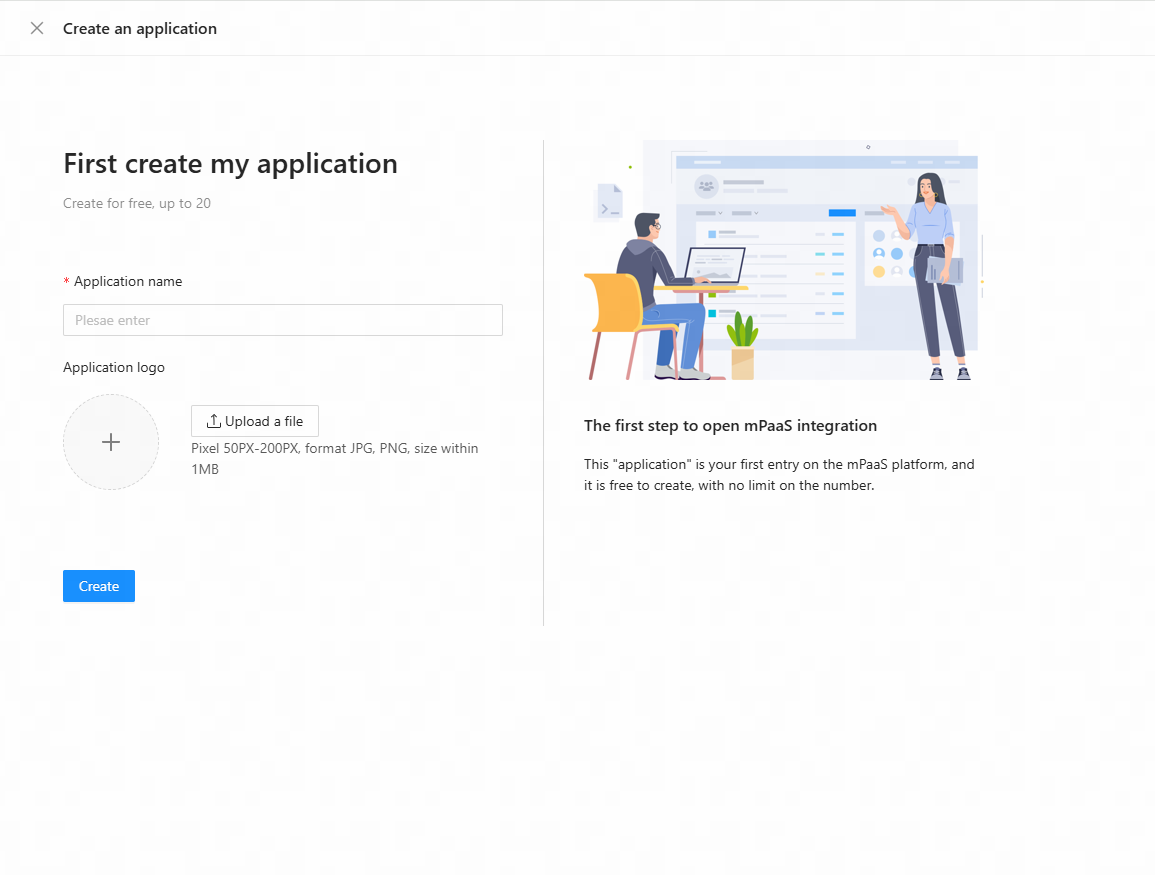Image resolution: width=1155 pixels, height=875 pixels.
Task: Click the 'Create an application' title text
Action: [140, 29]
